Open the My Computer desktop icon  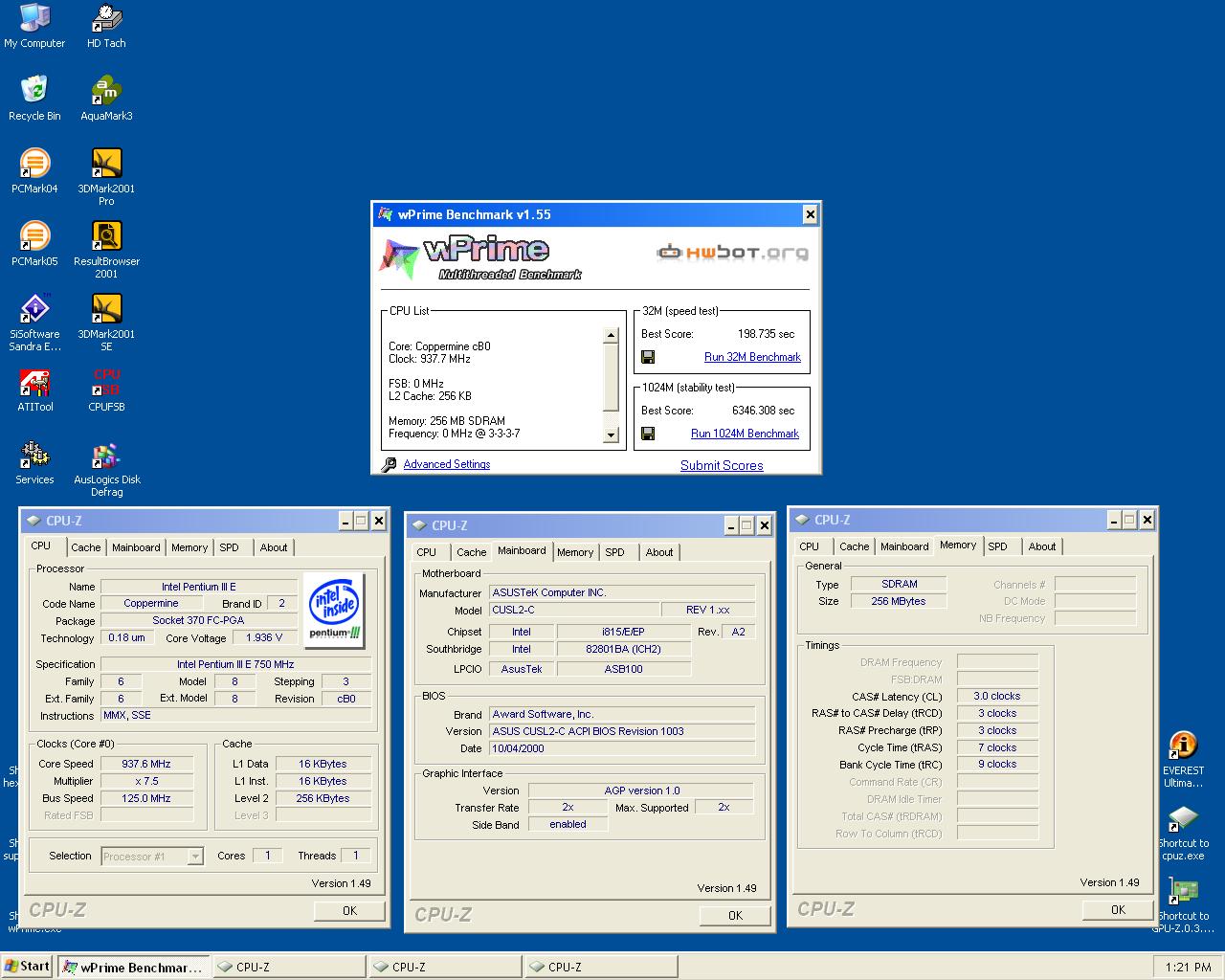coord(34,26)
